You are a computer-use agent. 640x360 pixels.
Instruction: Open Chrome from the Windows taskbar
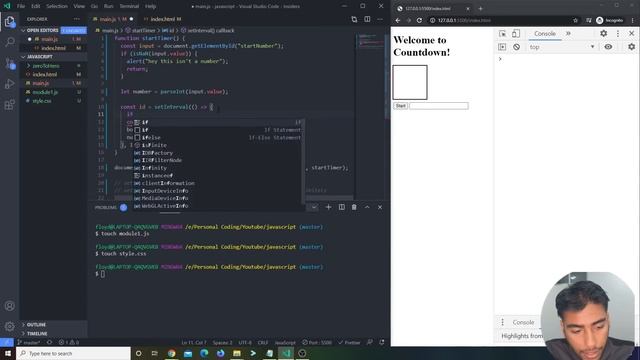171,353
